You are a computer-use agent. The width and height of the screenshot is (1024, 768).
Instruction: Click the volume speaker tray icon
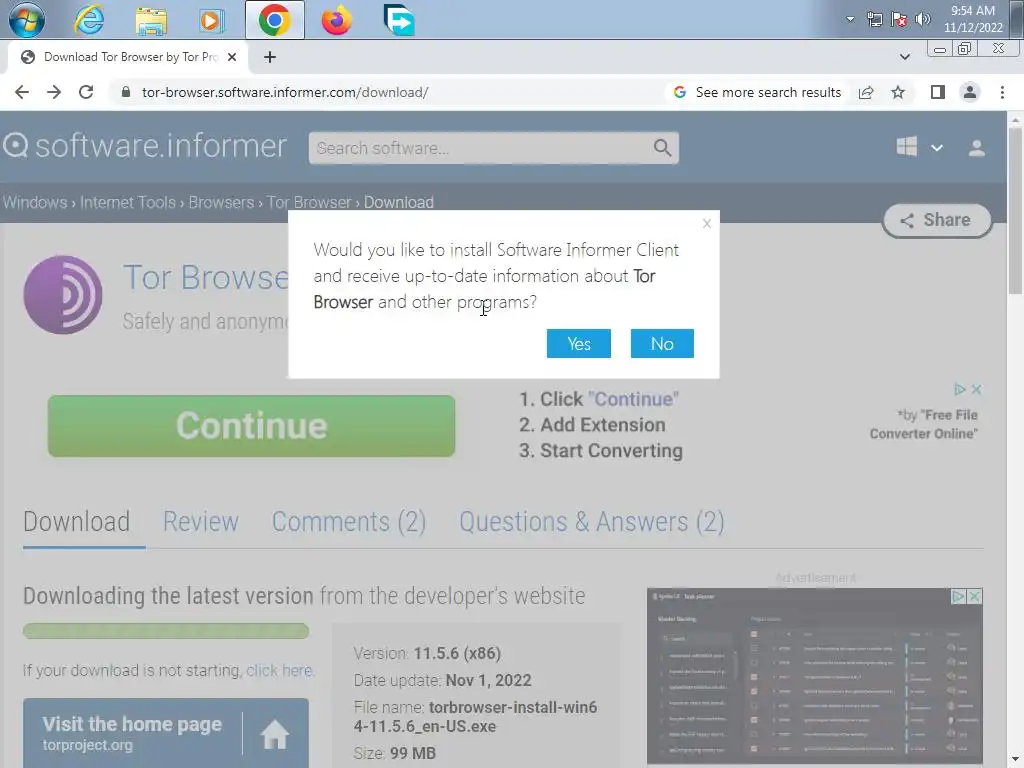pyautogui.click(x=923, y=19)
